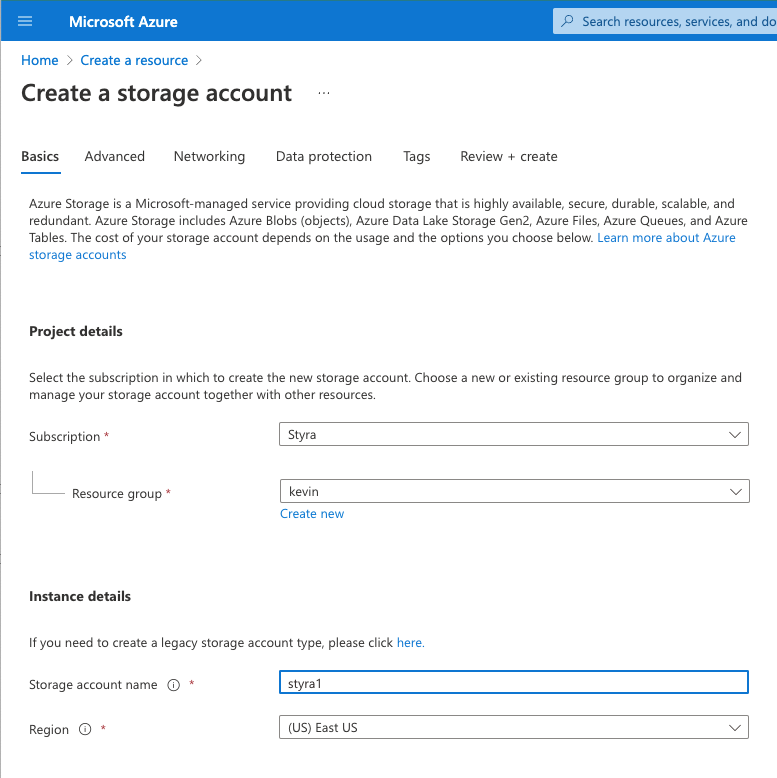This screenshot has height=778, width=777.
Task: Go to Review + create tab
Action: (x=509, y=156)
